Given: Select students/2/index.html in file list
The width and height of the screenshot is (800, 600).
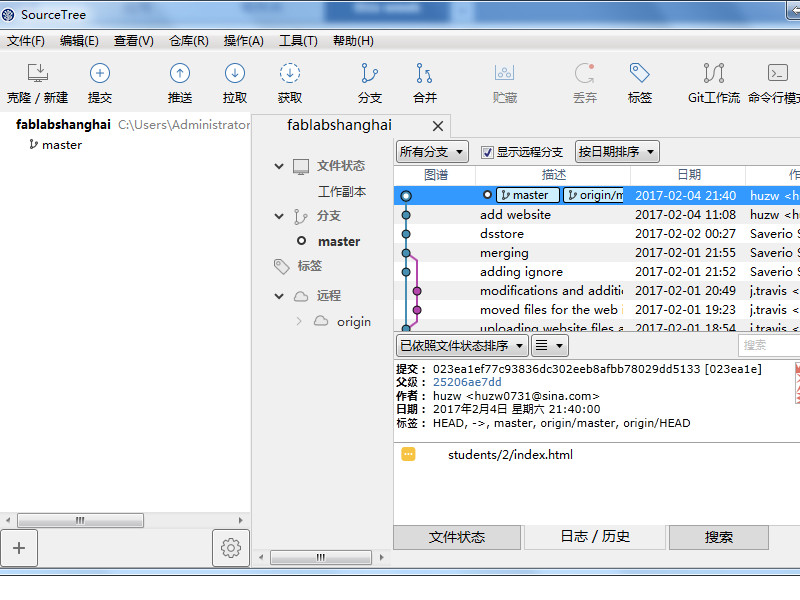Looking at the screenshot, I should pos(510,455).
